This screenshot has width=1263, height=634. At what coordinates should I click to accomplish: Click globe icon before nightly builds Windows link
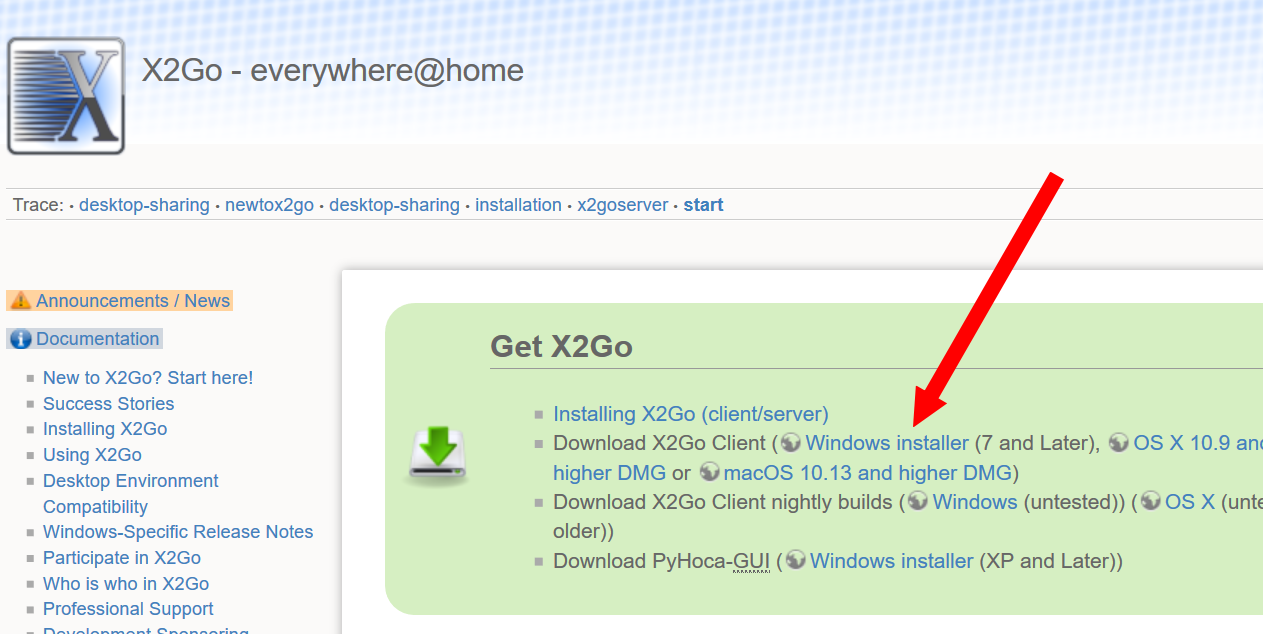(x=918, y=502)
